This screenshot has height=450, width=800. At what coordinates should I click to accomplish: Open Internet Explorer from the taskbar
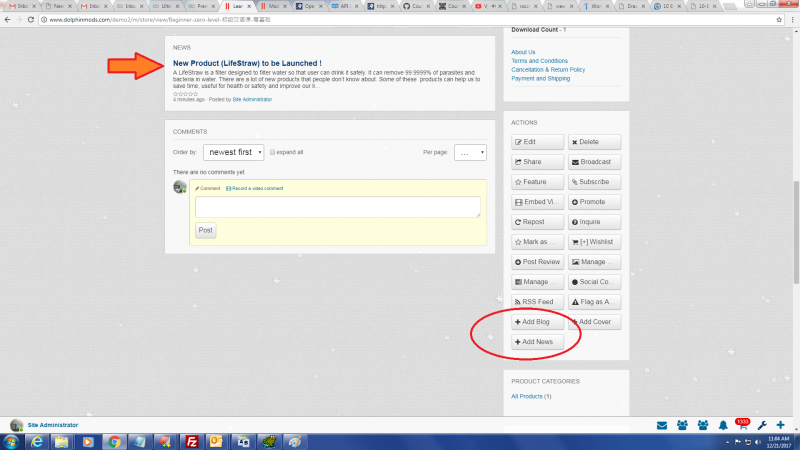point(37,442)
